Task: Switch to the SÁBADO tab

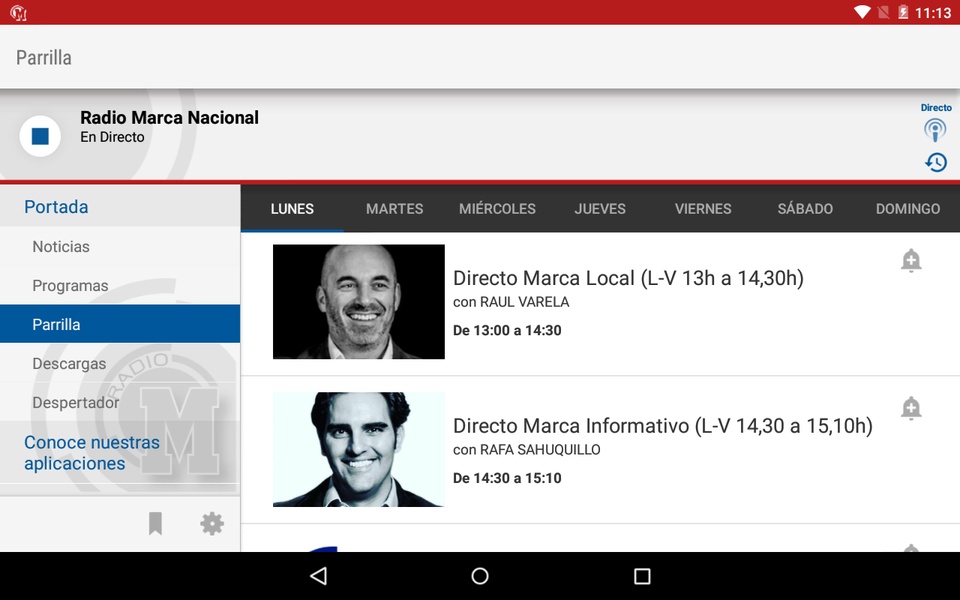Action: pyautogui.click(x=805, y=209)
